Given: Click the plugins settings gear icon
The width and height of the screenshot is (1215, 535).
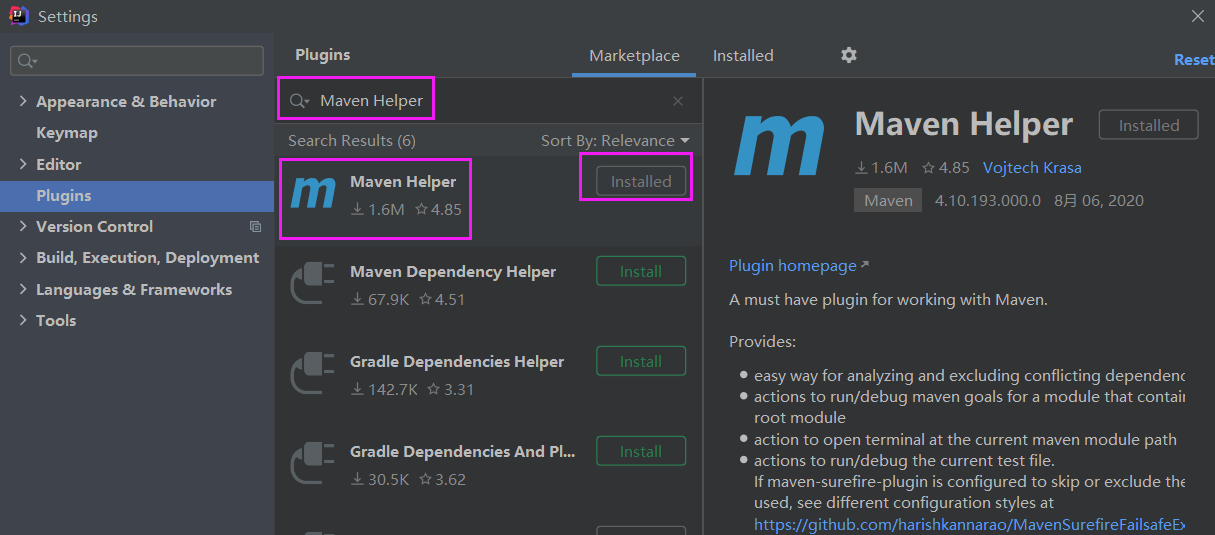Looking at the screenshot, I should pyautogui.click(x=849, y=56).
